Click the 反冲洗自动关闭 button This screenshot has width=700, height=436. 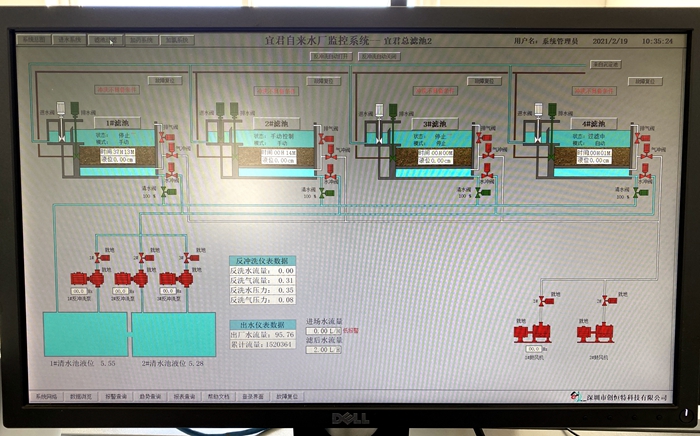point(379,57)
